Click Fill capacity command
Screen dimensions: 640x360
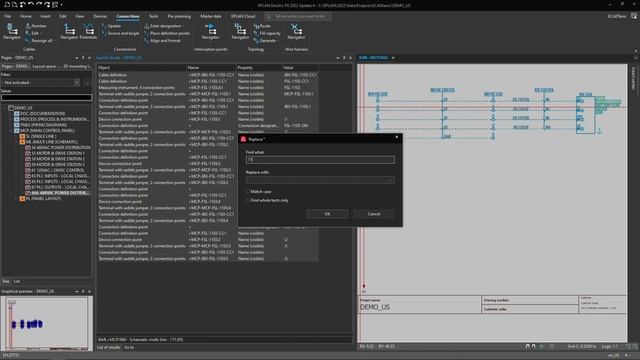click(267, 33)
